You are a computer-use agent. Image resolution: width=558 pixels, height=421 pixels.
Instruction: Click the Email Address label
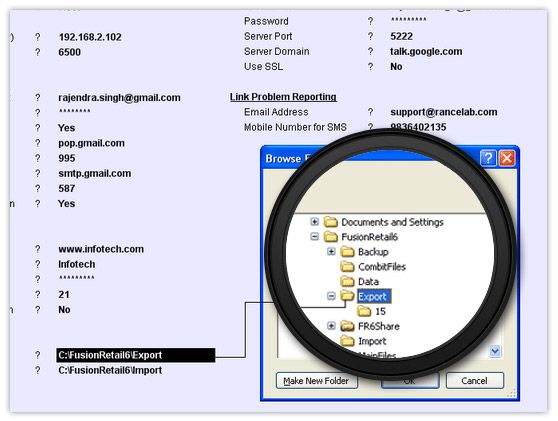276,112
